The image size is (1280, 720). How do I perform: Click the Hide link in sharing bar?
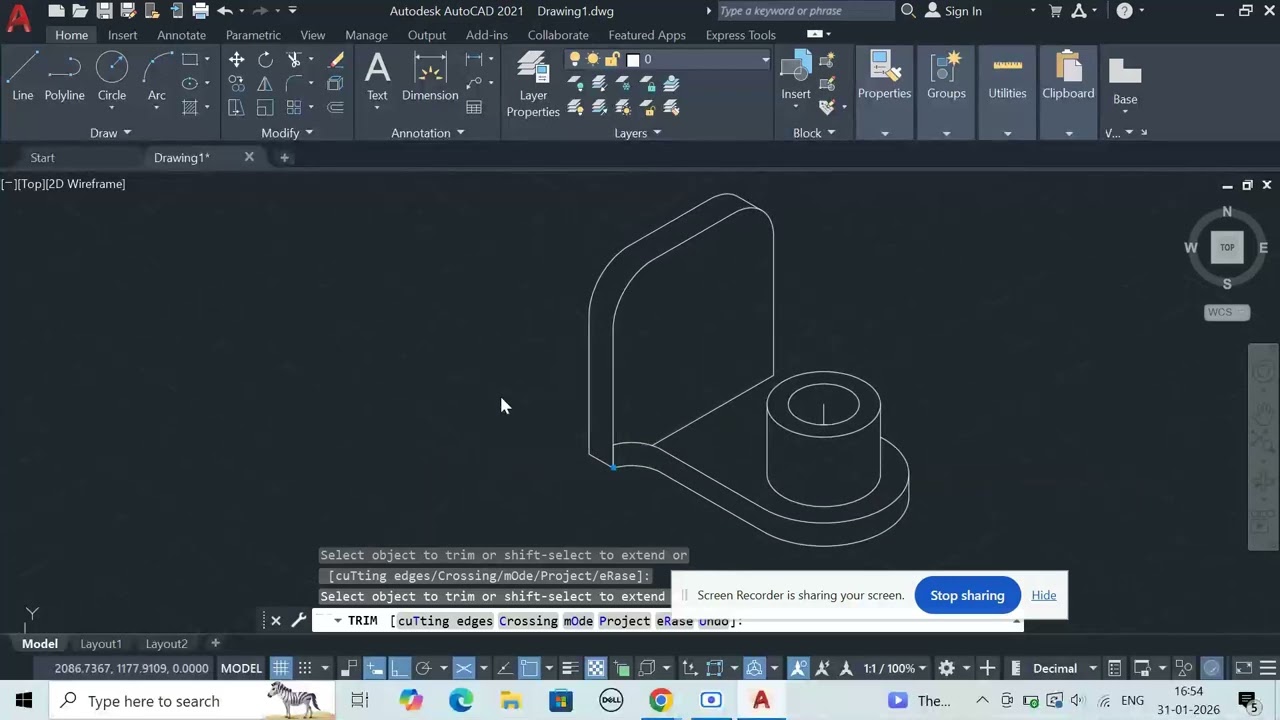pos(1043,595)
